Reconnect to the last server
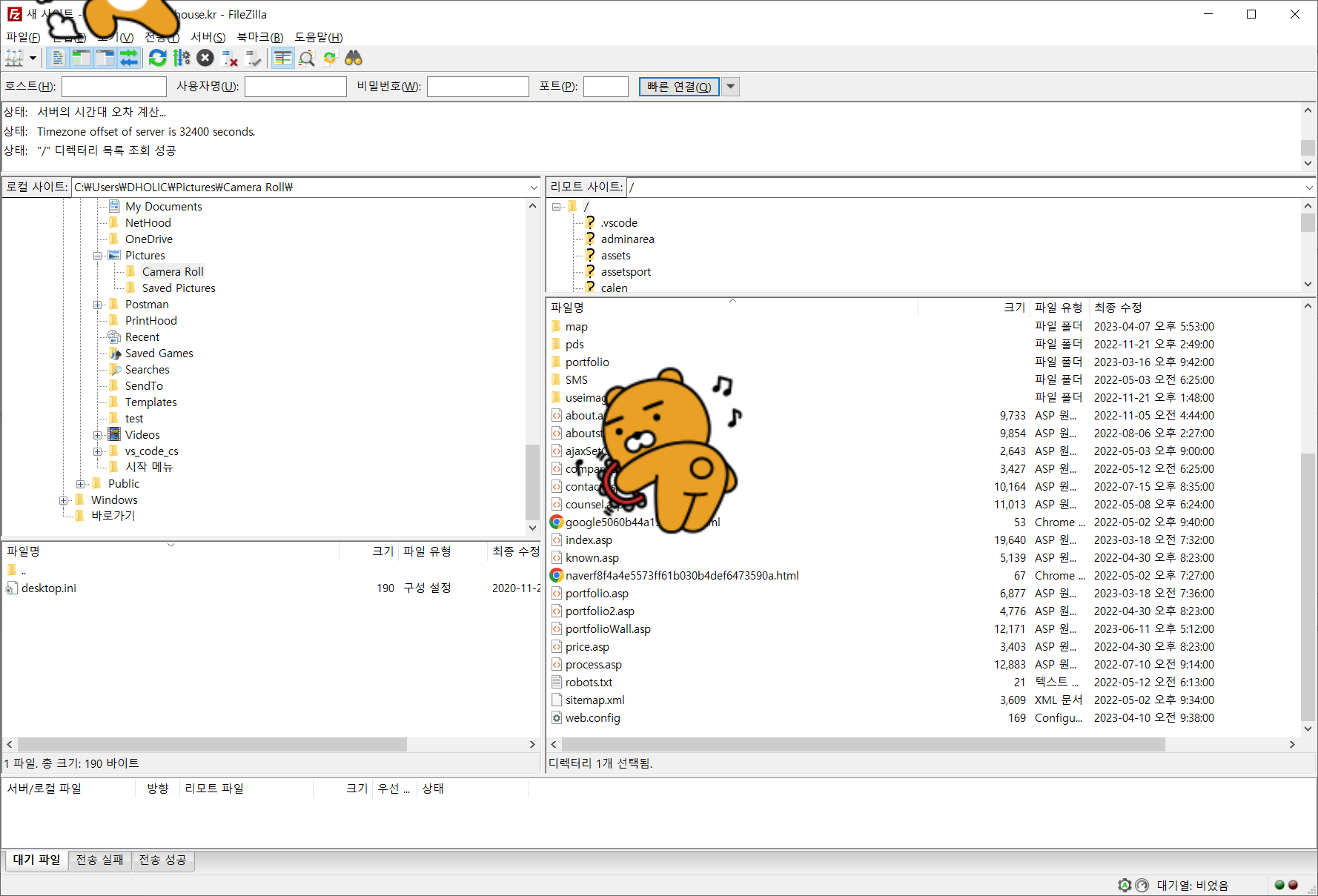The image size is (1318, 896). pyautogui.click(x=254, y=58)
